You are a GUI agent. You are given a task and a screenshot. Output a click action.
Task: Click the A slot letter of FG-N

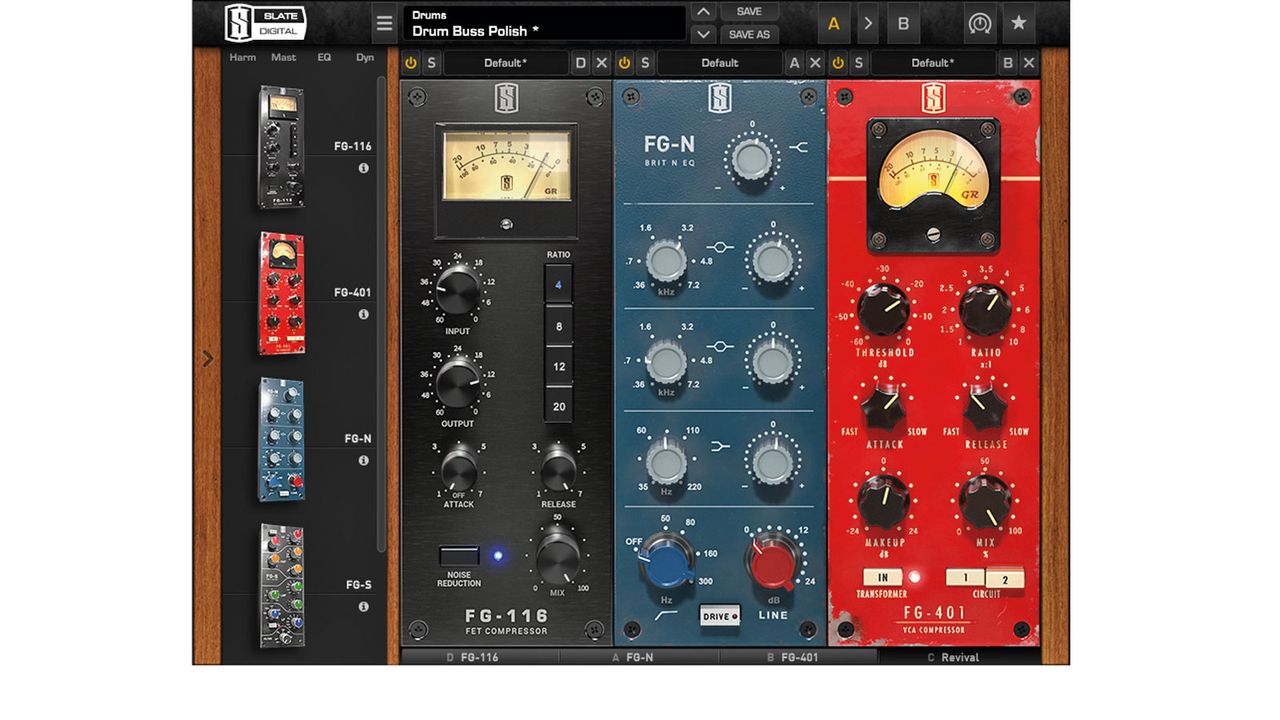795,63
